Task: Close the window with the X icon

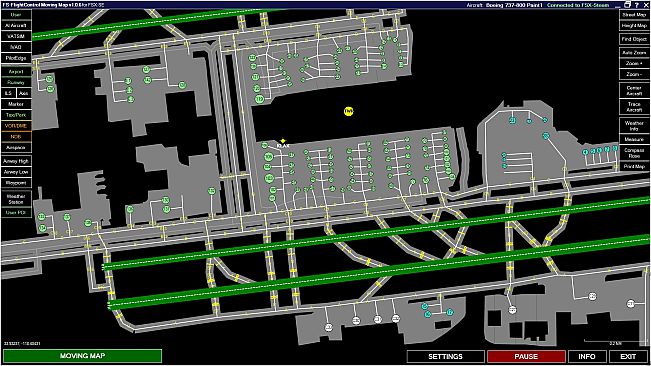Action: tap(646, 5)
